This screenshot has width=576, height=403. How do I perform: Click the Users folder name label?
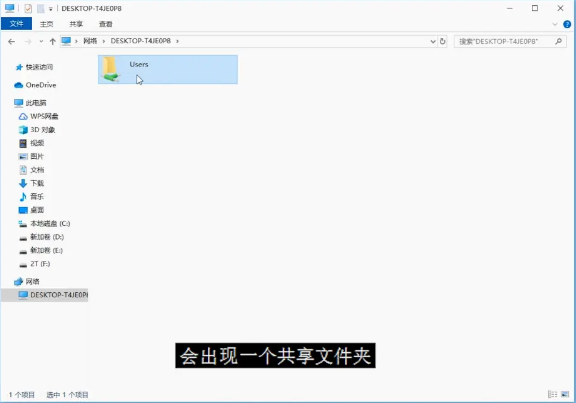pyautogui.click(x=139, y=64)
